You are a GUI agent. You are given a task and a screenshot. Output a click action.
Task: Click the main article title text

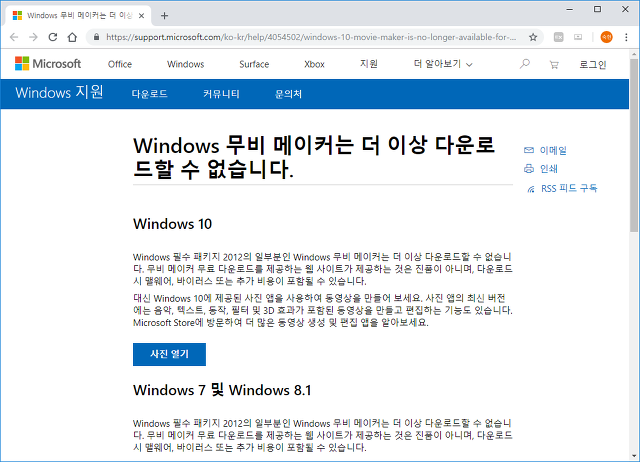(x=314, y=157)
